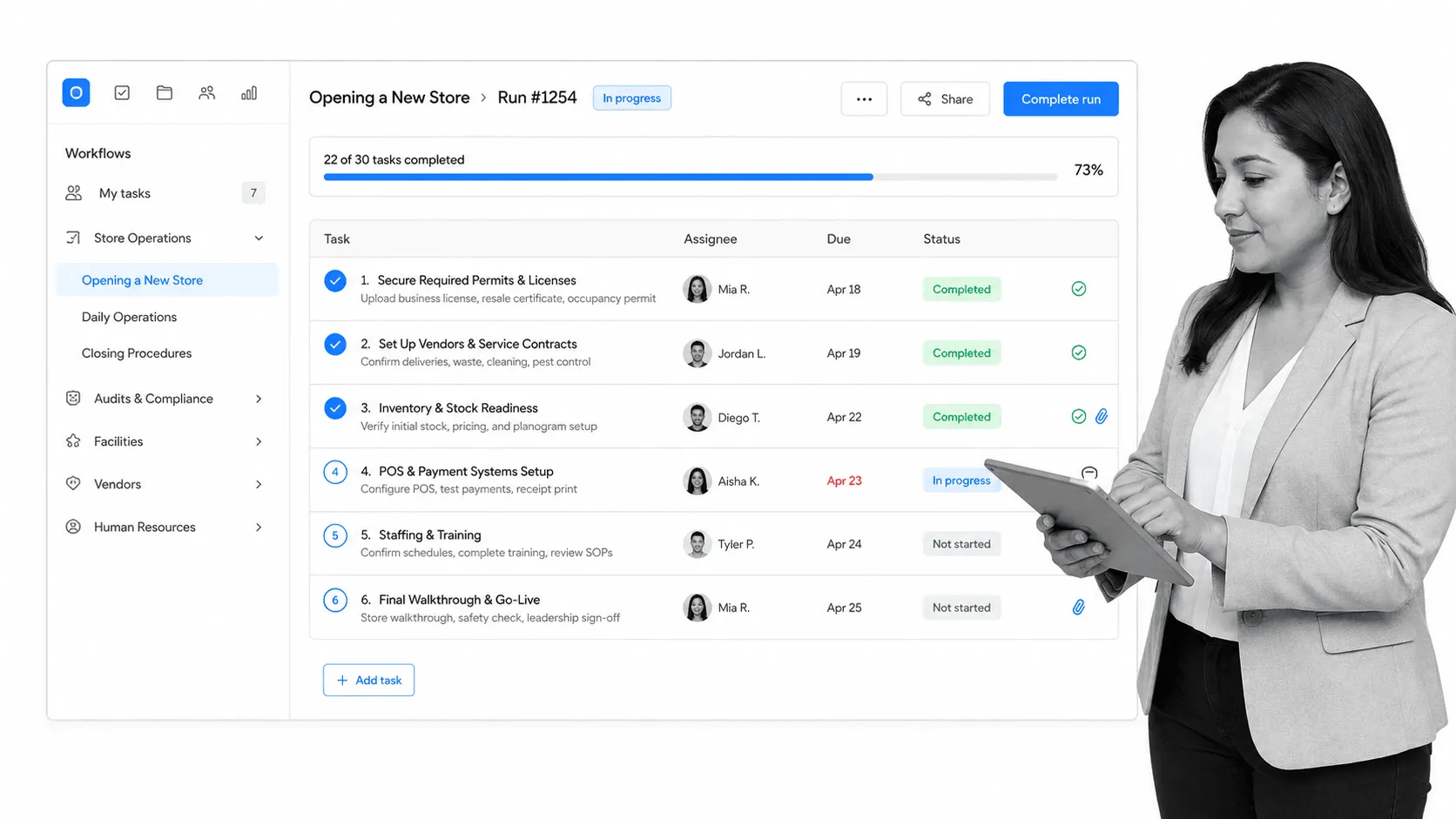
Task: Expand the Human Resources chevron
Action: pos(259,527)
